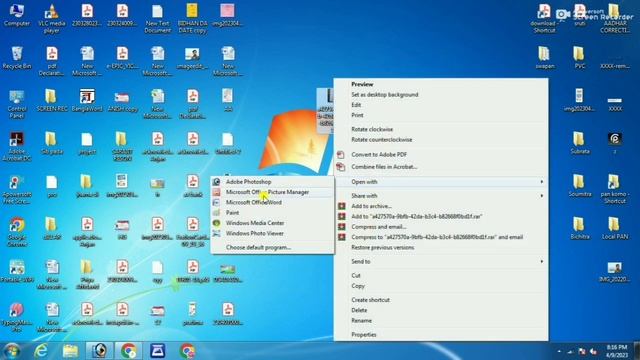Click Rename in the context menu
The width and height of the screenshot is (640, 360).
point(361,320)
